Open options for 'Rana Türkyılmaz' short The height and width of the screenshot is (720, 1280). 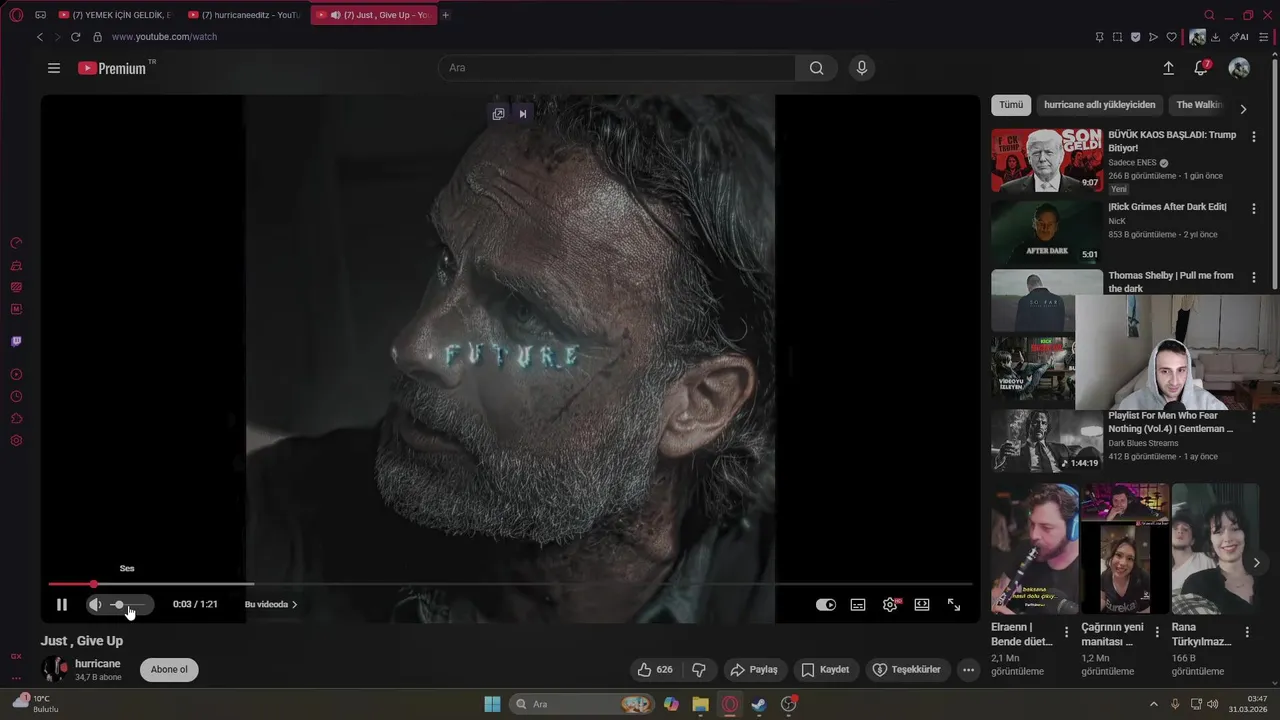[x=1247, y=632]
